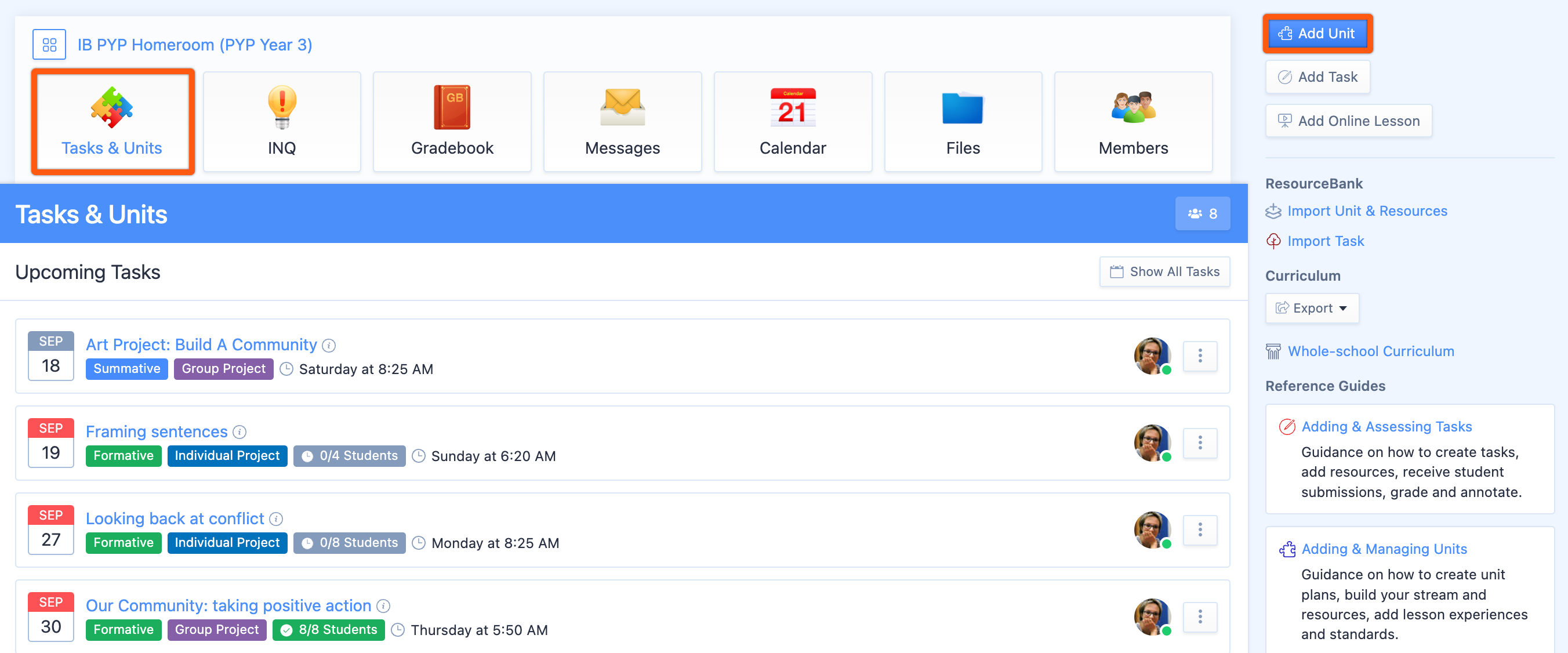This screenshot has height=653, width=1568.
Task: Open the class grid icon beside title
Action: click(49, 45)
